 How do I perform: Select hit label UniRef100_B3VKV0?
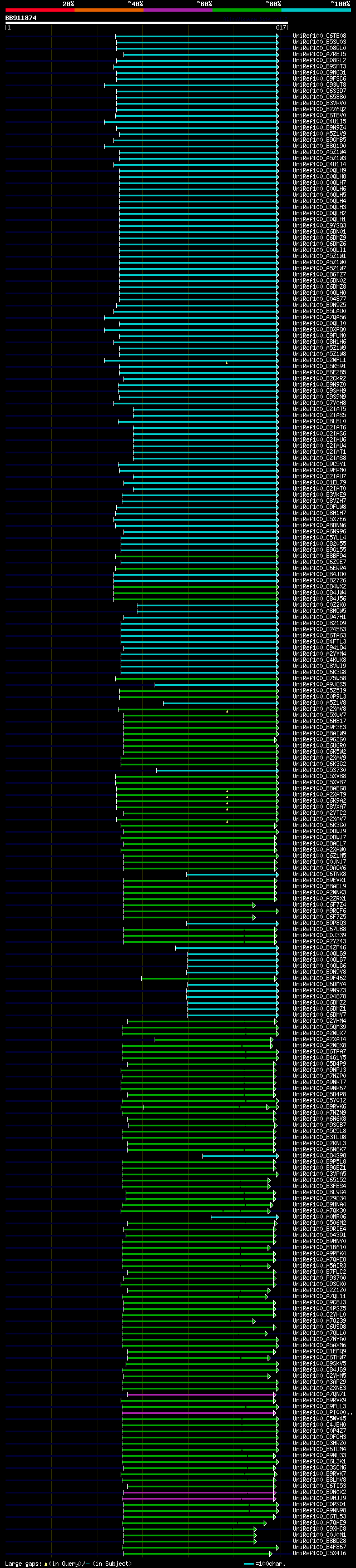(319, 103)
